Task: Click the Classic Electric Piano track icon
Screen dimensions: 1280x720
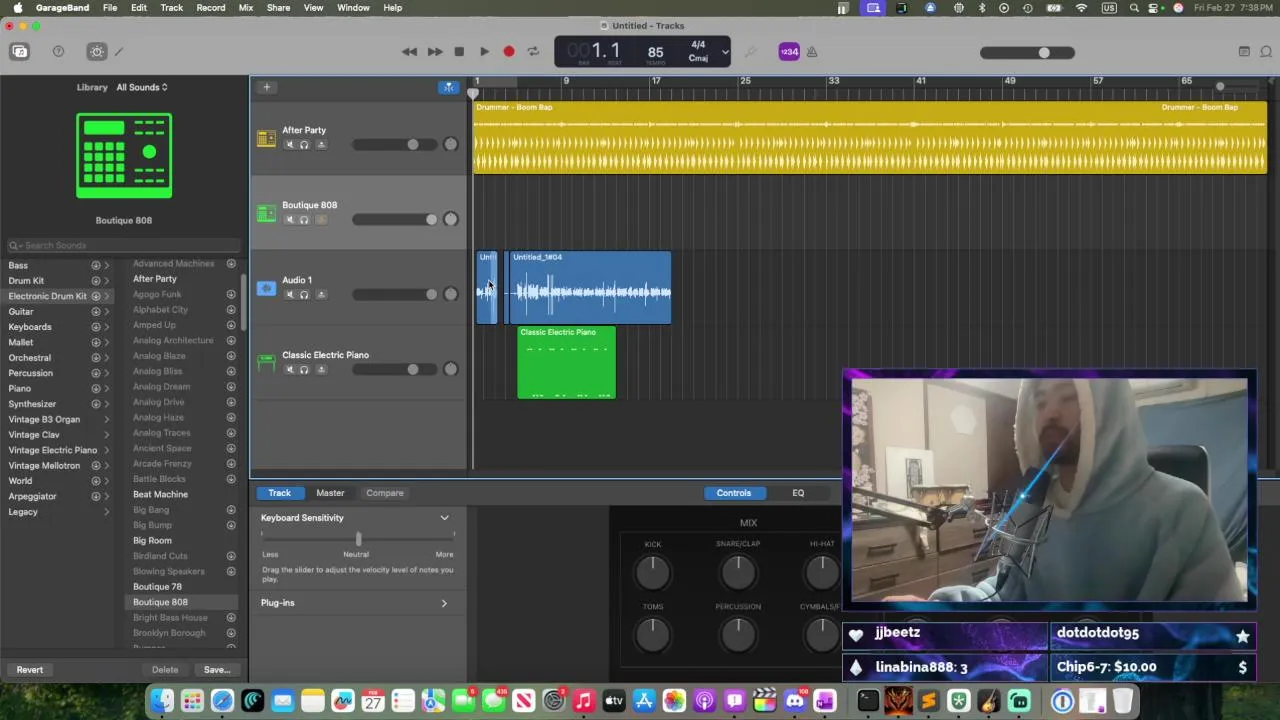Action: pyautogui.click(x=266, y=364)
